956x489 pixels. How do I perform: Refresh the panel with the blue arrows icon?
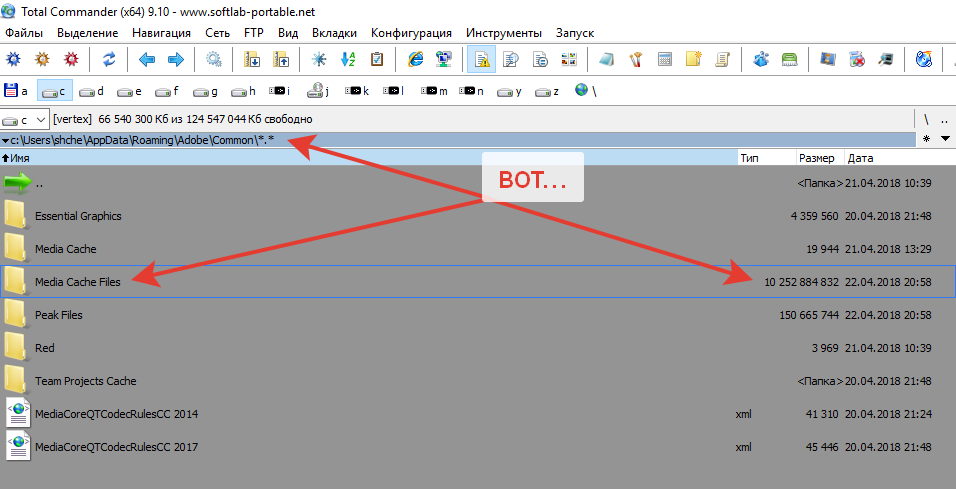click(109, 59)
